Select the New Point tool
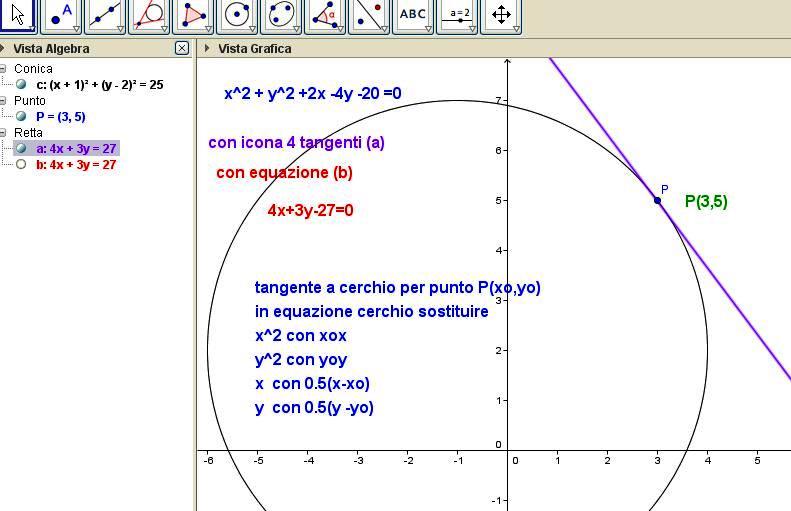This screenshot has width=791, height=511. [x=61, y=15]
